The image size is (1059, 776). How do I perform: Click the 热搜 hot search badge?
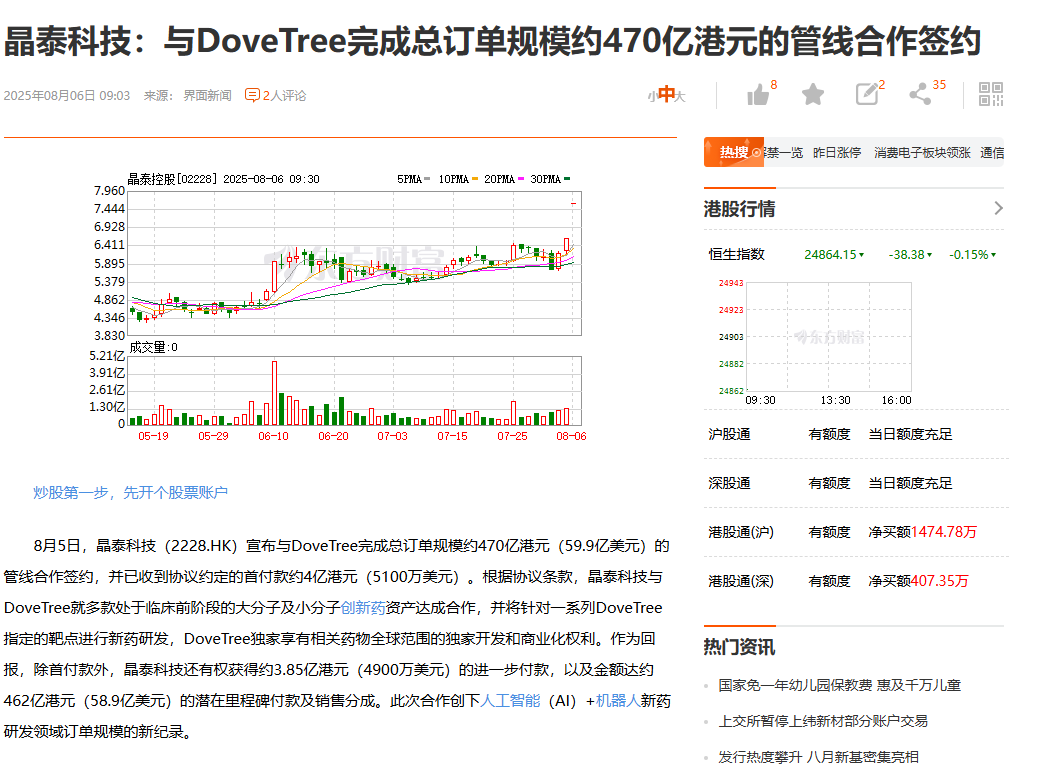coord(733,152)
